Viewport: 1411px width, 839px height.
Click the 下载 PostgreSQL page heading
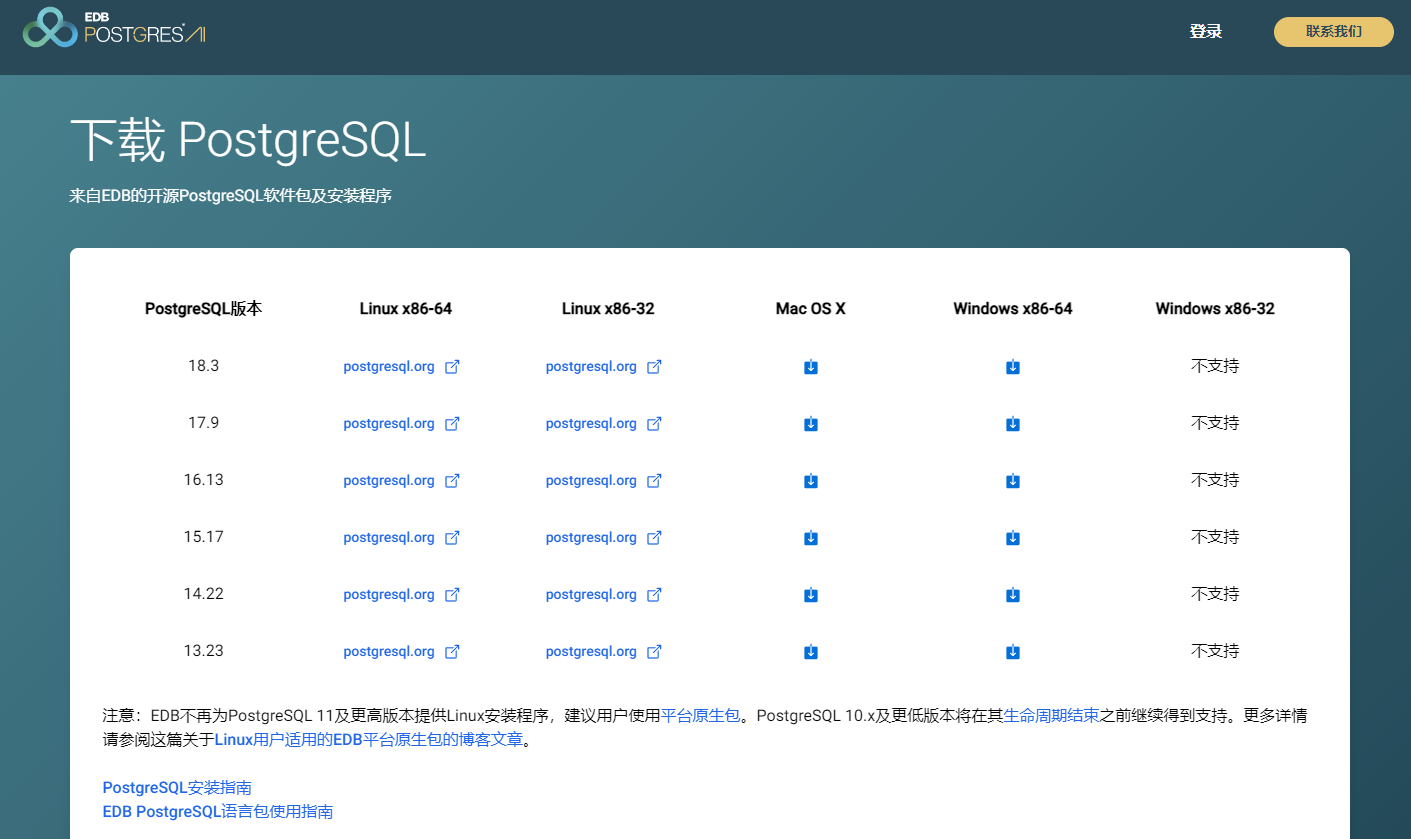click(x=248, y=141)
